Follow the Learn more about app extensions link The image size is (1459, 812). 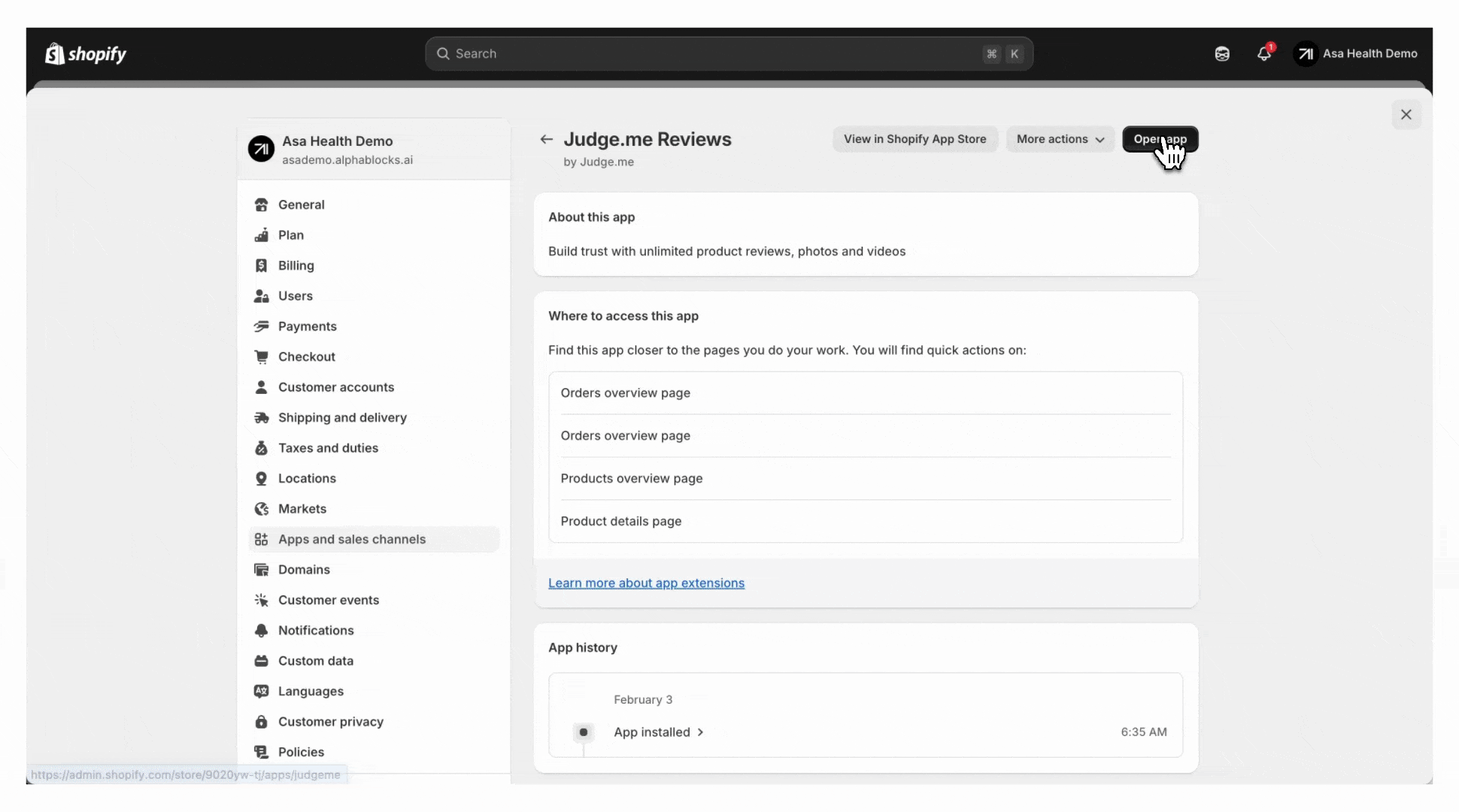click(646, 583)
